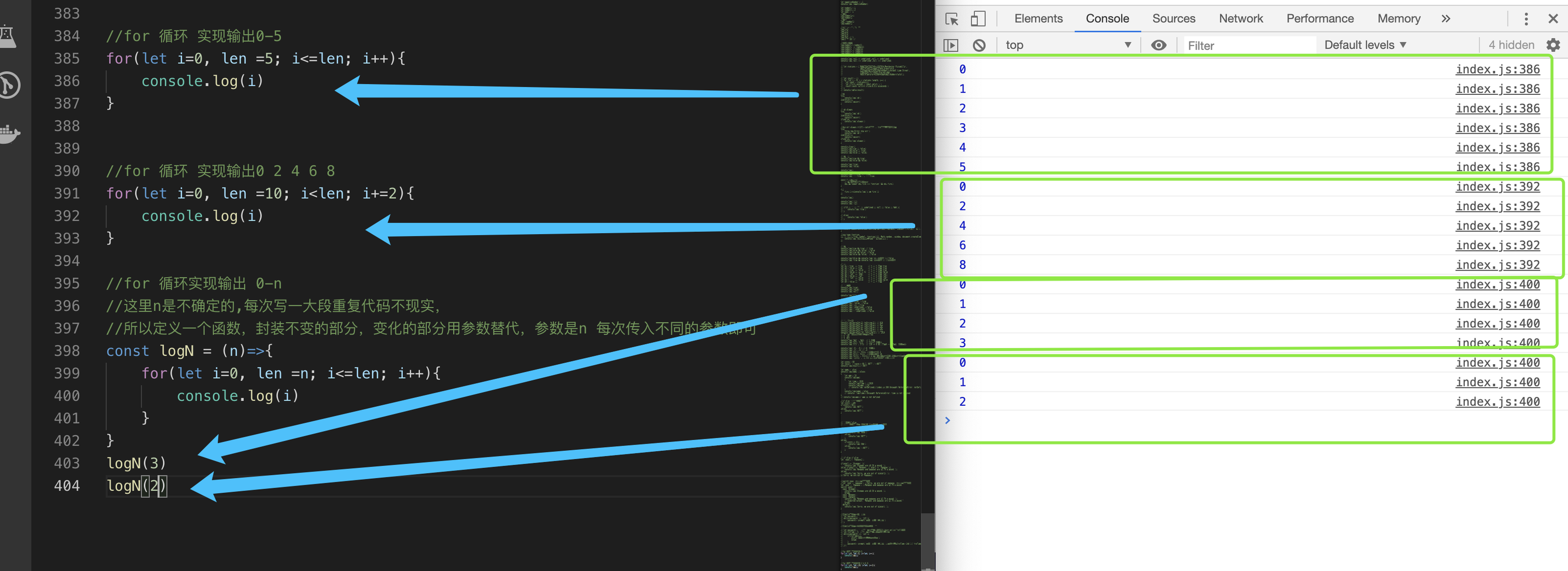Screen dimensions: 1568x571
Task: Open the Test flask icon in activity bar
Action: pos(7,35)
